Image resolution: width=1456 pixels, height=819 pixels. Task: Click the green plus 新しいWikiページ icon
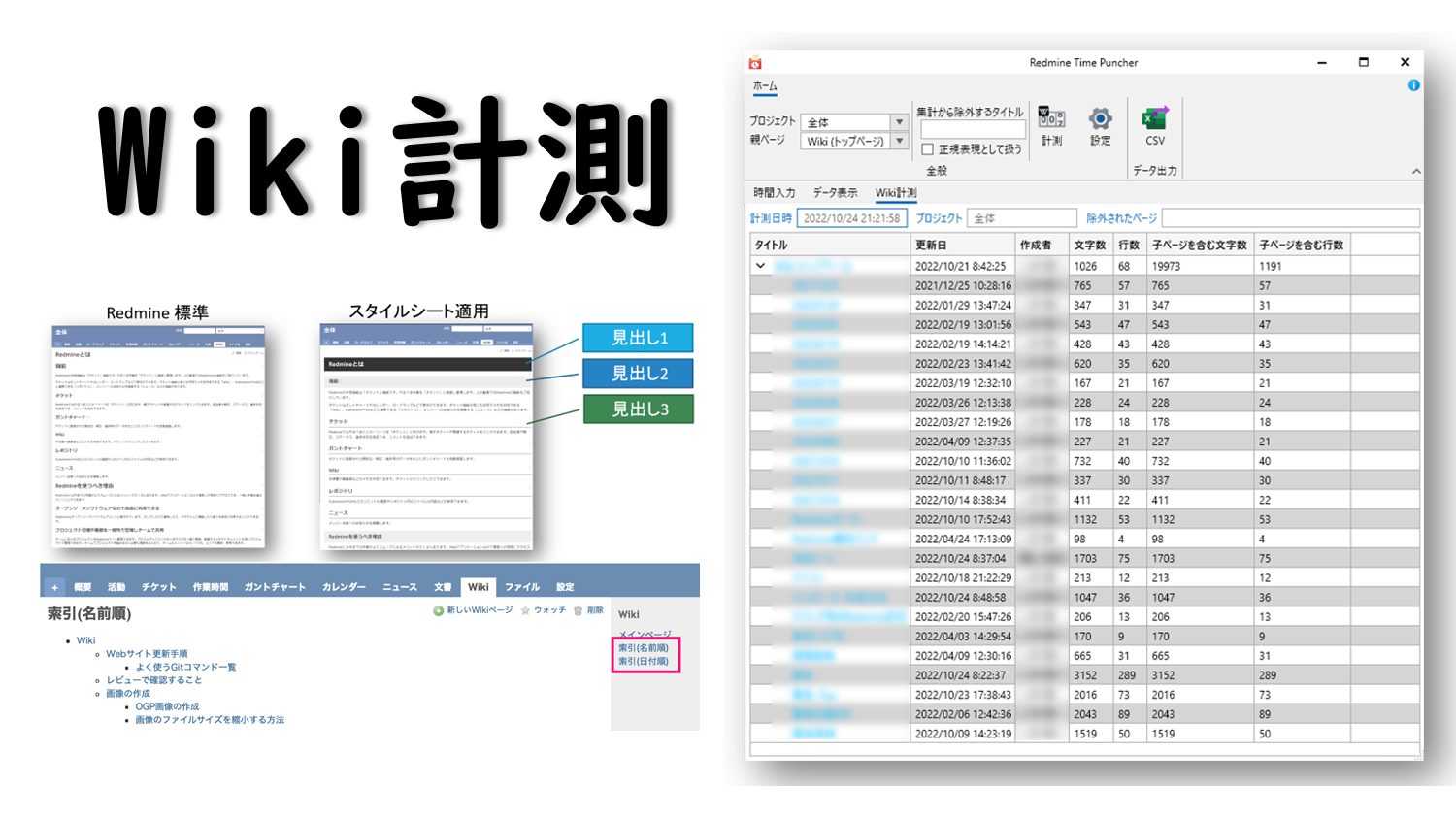[x=439, y=610]
